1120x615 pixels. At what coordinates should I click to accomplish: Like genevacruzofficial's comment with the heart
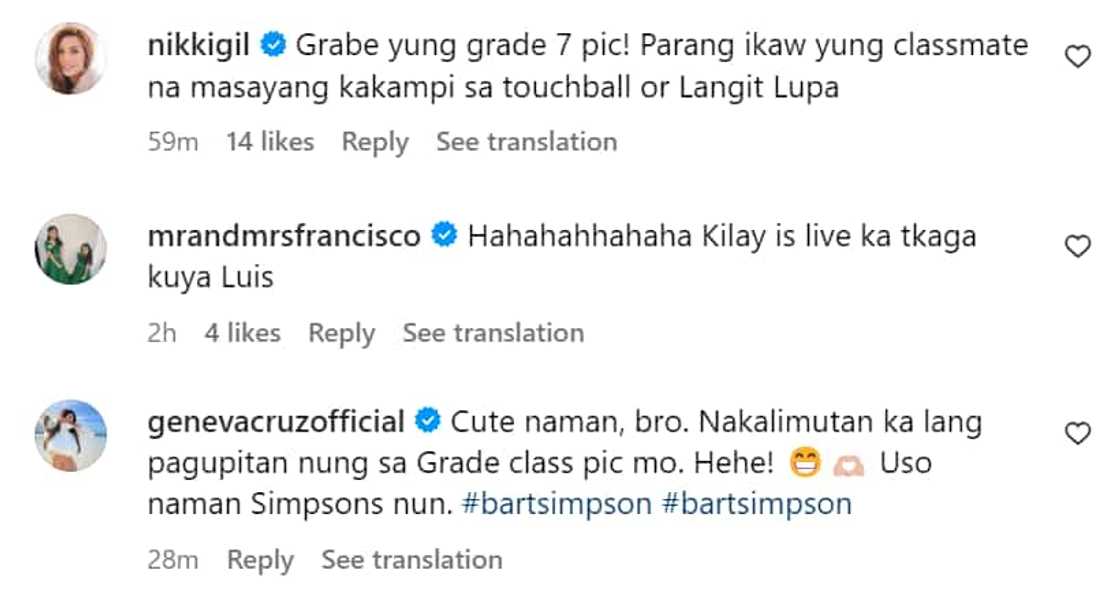1077,433
